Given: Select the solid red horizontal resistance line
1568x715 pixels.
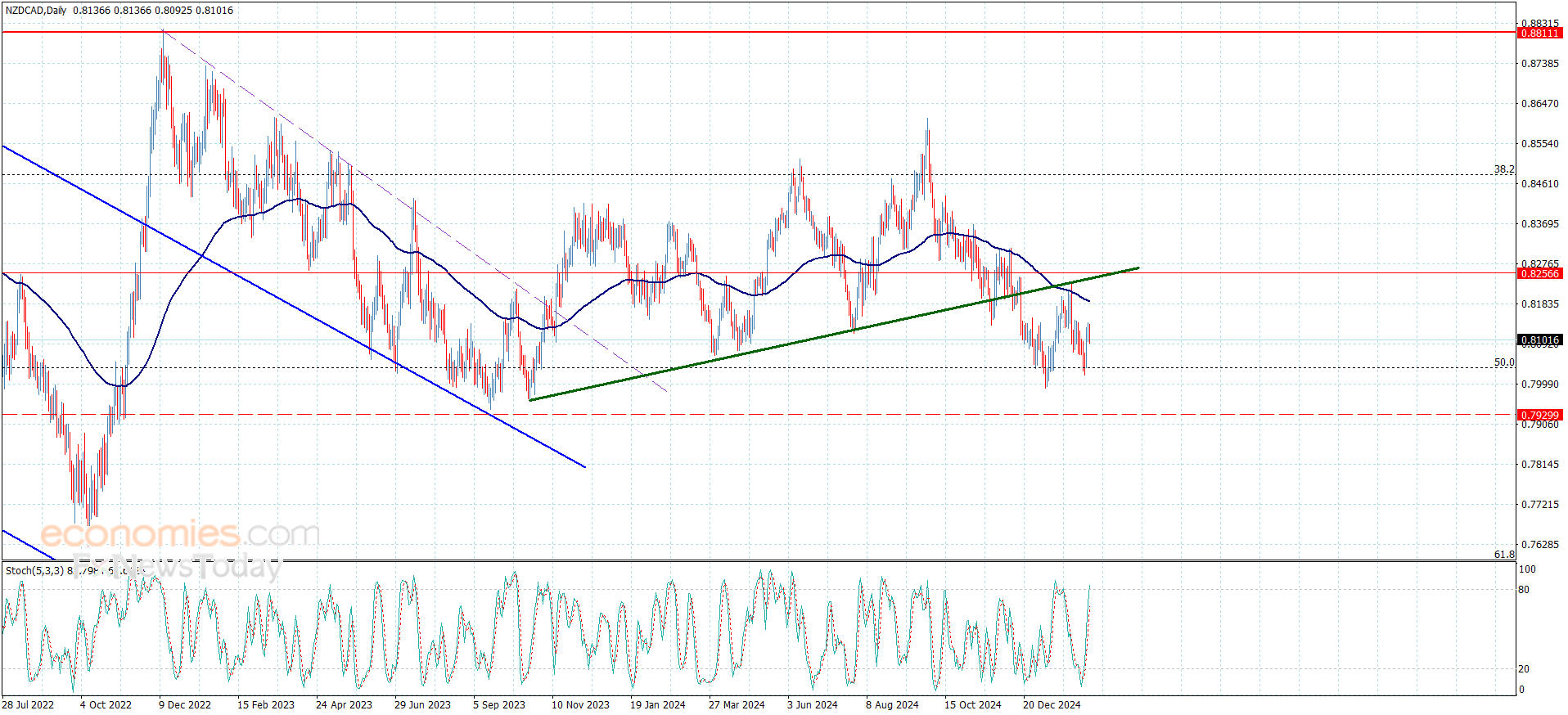Looking at the screenshot, I should coord(758,32).
